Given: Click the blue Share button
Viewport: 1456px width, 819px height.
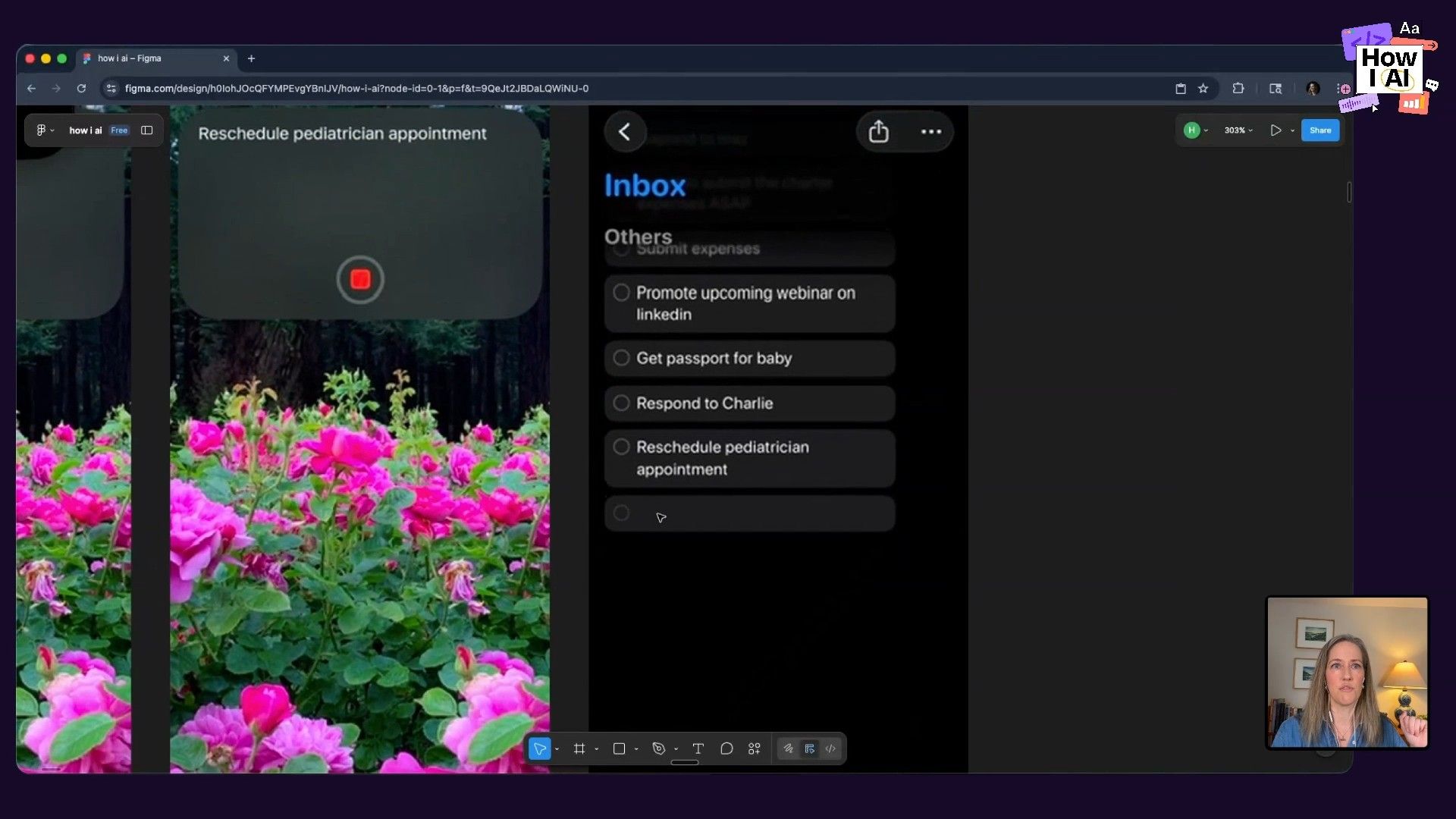Looking at the screenshot, I should (1320, 130).
